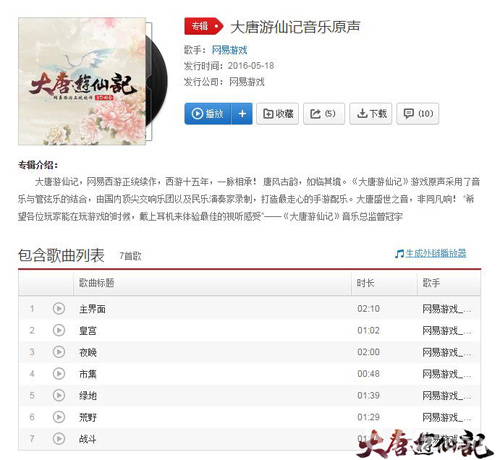
Task: Play track 5 绿地
Action: coord(59,395)
